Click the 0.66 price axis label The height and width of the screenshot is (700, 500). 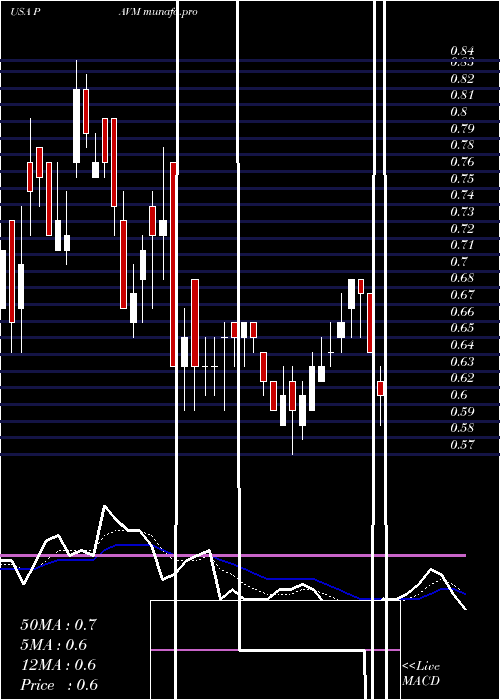(x=462, y=311)
